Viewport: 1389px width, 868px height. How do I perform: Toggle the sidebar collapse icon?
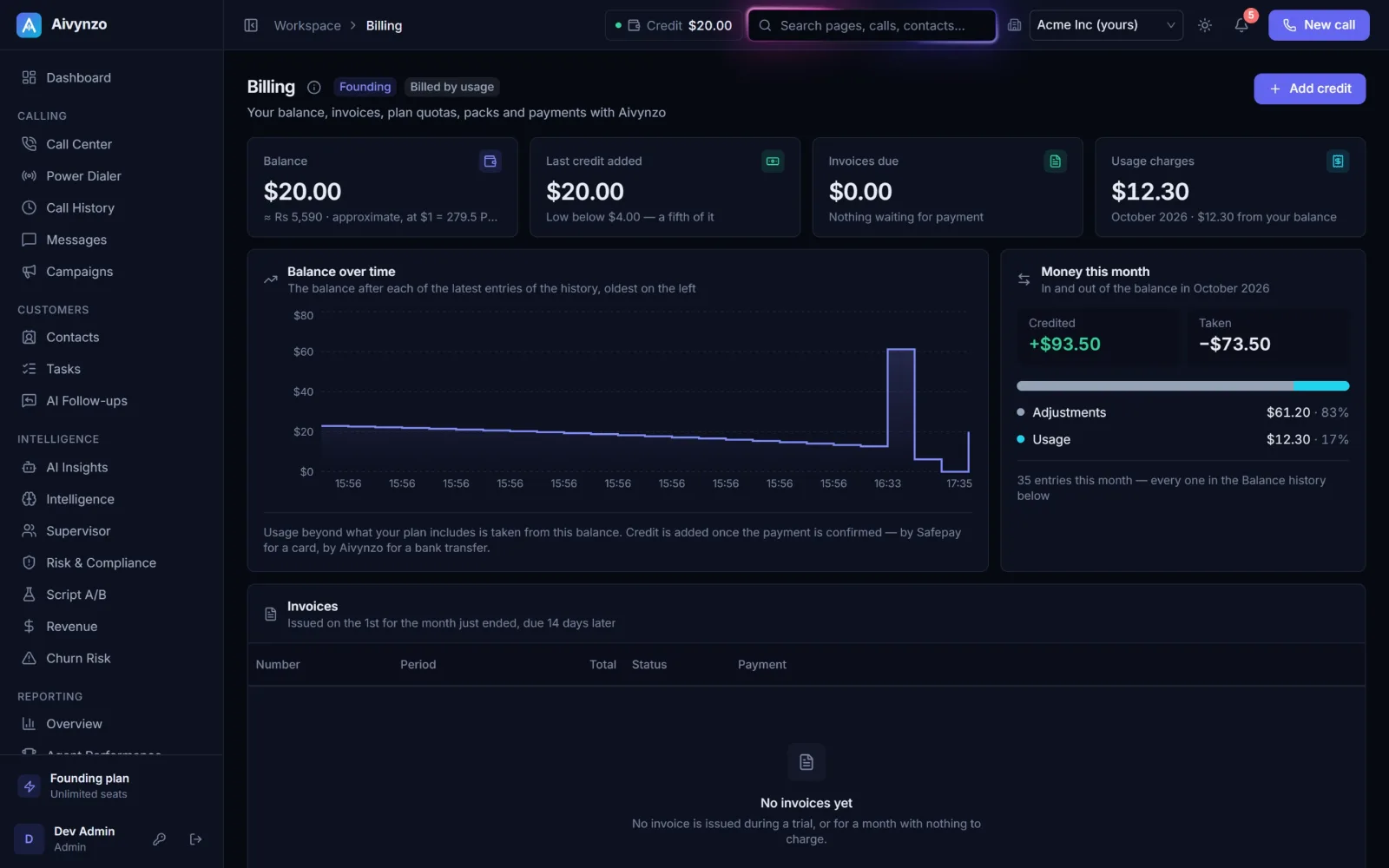[x=251, y=25]
